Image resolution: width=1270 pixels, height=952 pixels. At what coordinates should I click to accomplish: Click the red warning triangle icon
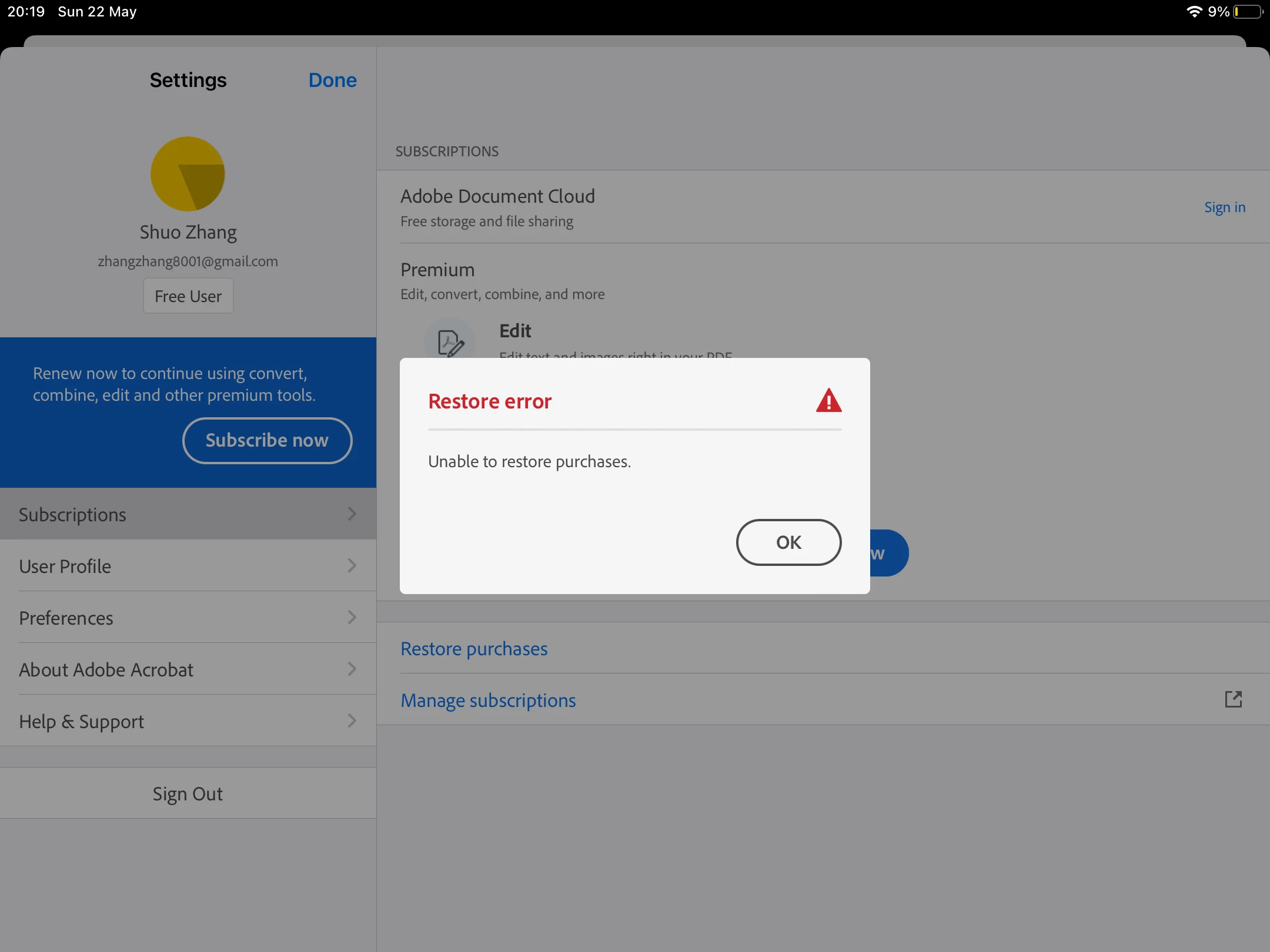pos(828,401)
